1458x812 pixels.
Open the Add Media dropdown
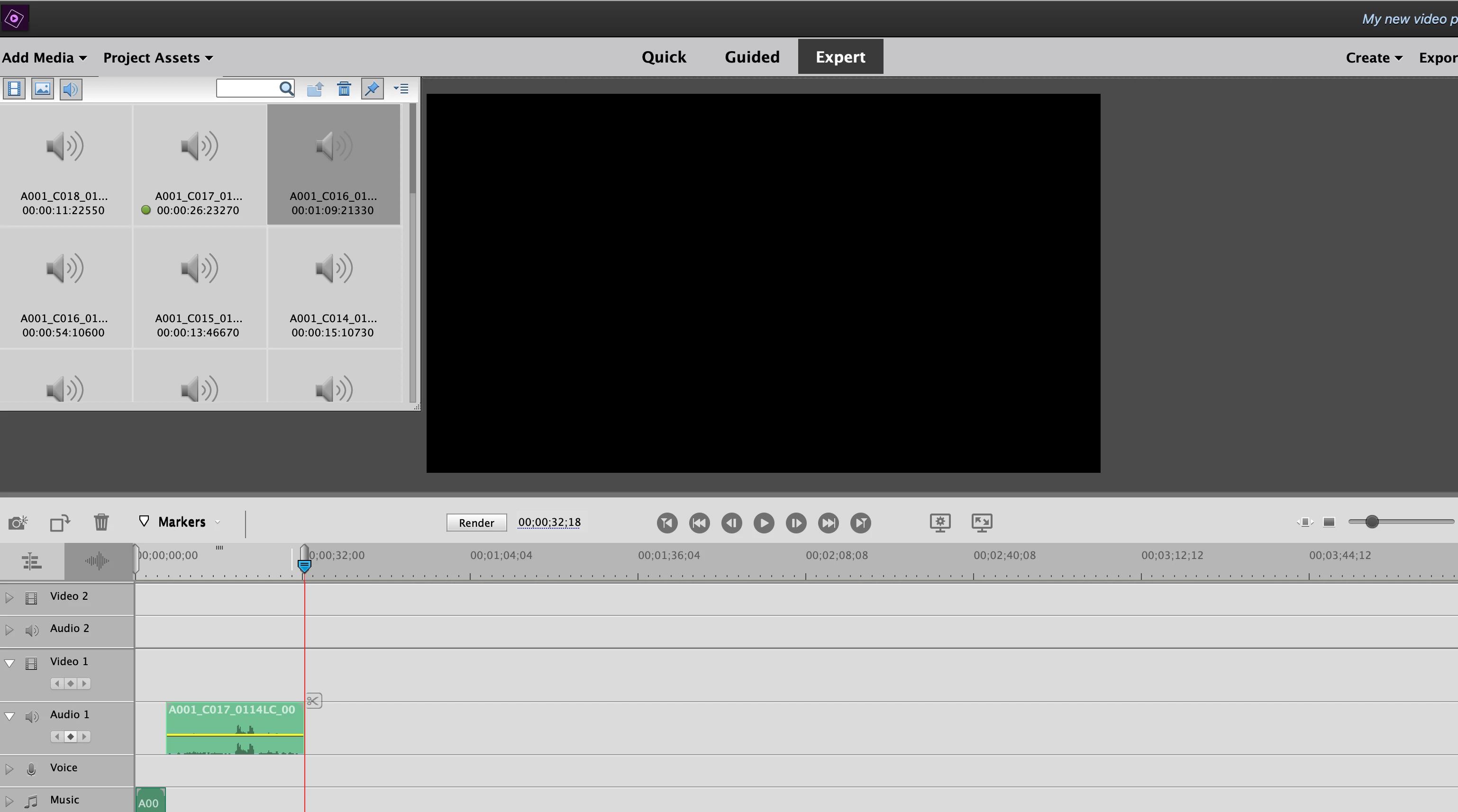(x=44, y=58)
